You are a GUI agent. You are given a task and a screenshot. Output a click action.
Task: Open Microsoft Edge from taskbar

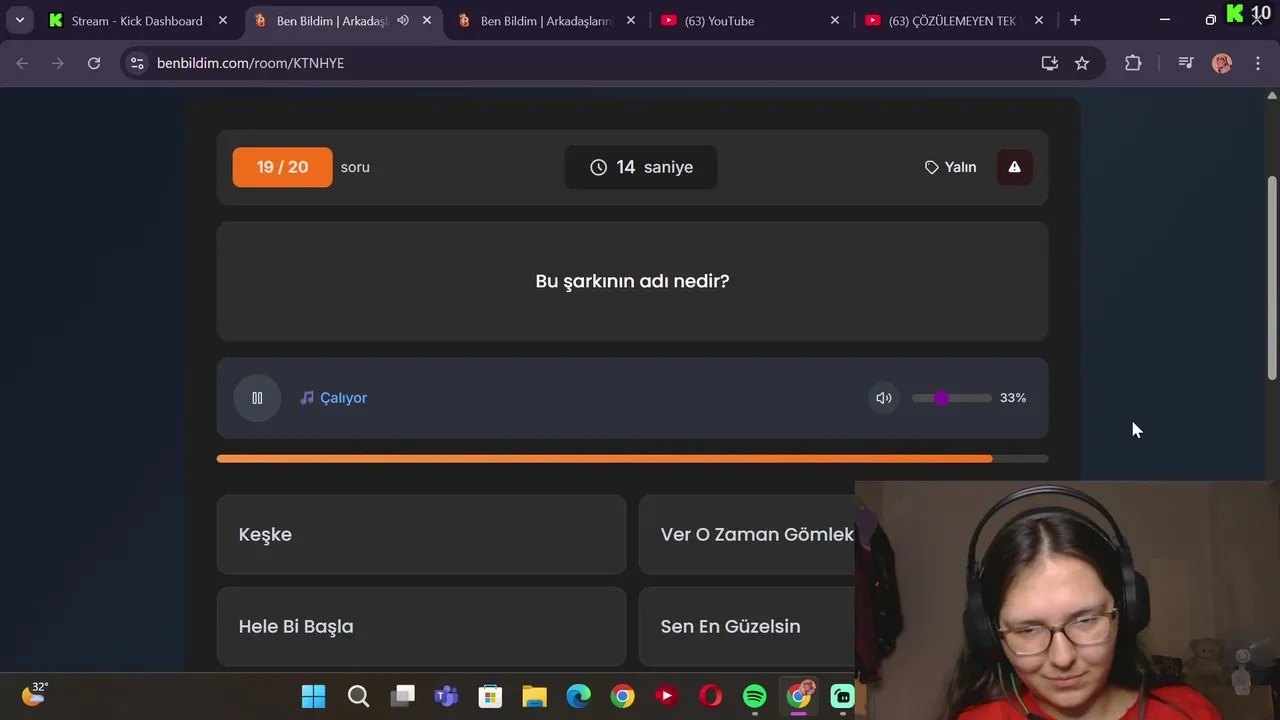tap(578, 696)
